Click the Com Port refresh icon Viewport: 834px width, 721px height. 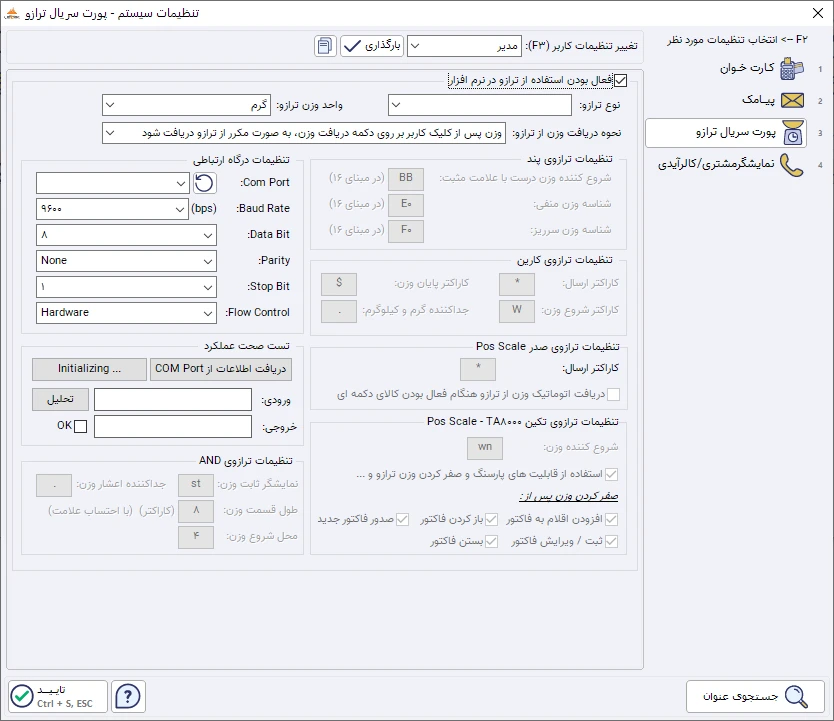tap(203, 183)
